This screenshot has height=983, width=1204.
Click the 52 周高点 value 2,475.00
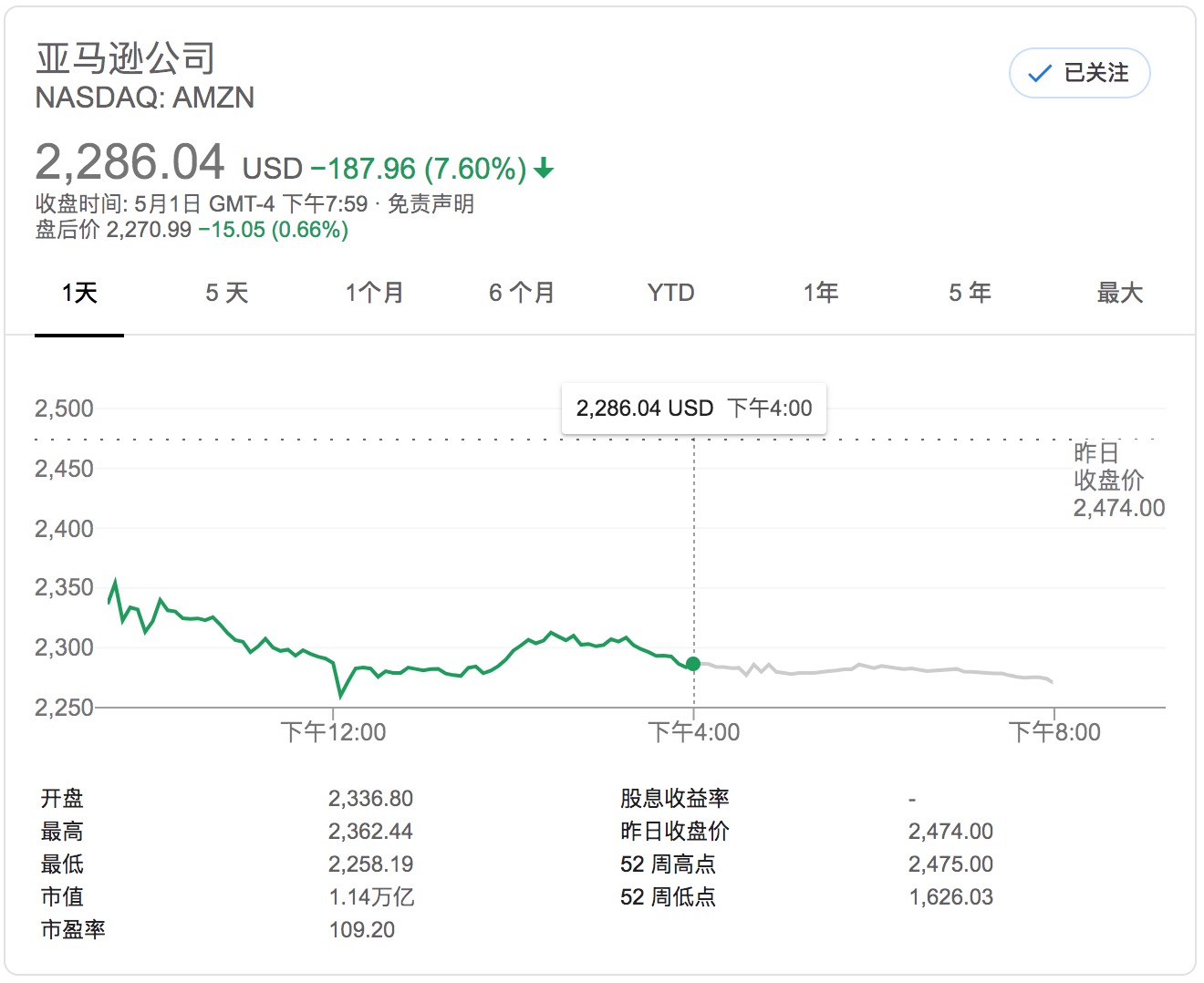point(950,864)
